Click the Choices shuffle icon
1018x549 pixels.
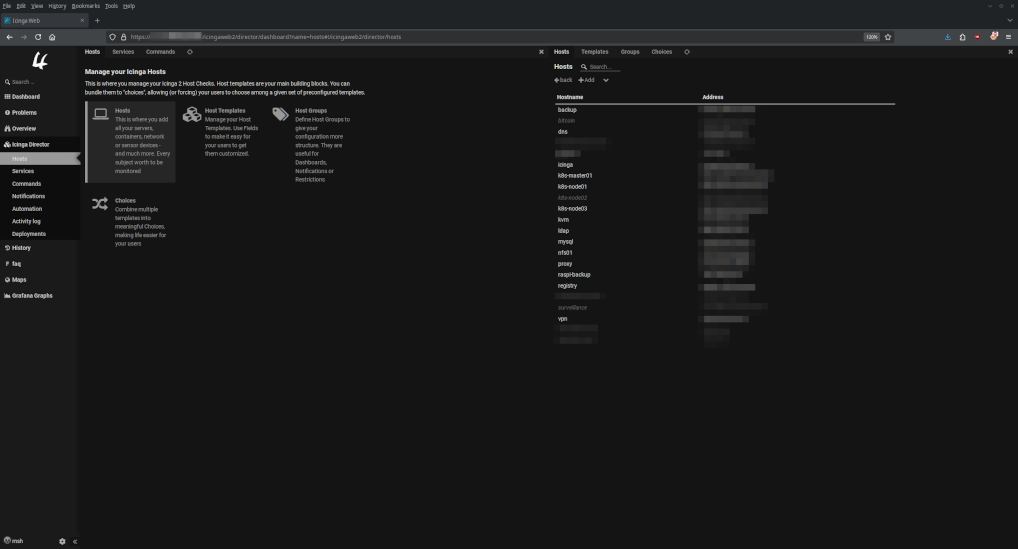click(100, 204)
